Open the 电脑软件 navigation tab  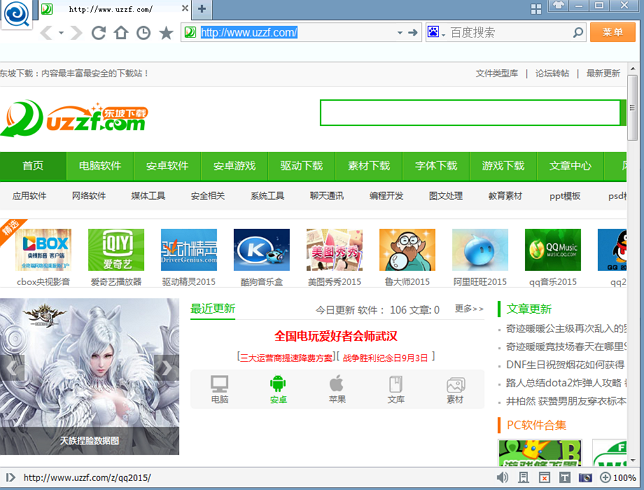point(100,166)
